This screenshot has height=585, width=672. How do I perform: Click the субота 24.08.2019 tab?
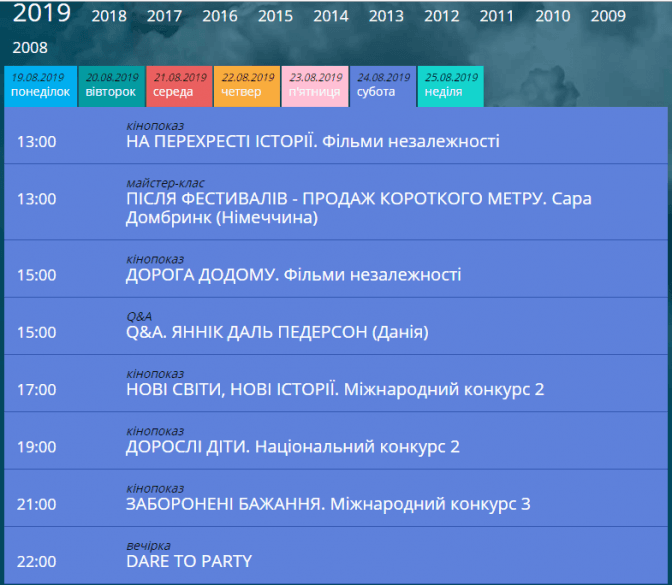click(x=383, y=85)
